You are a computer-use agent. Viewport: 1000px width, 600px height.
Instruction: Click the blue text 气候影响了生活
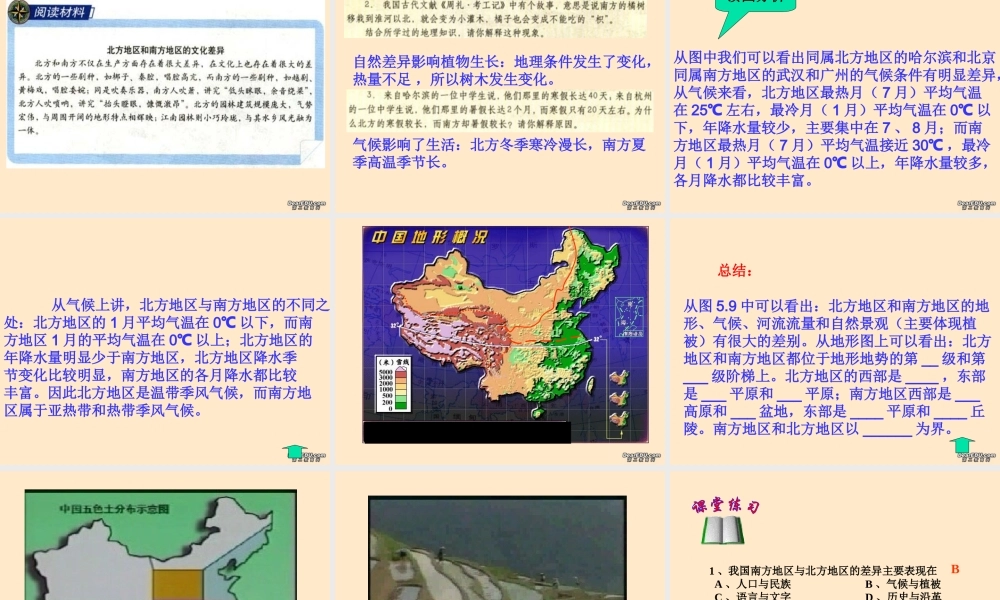[x=404, y=145]
